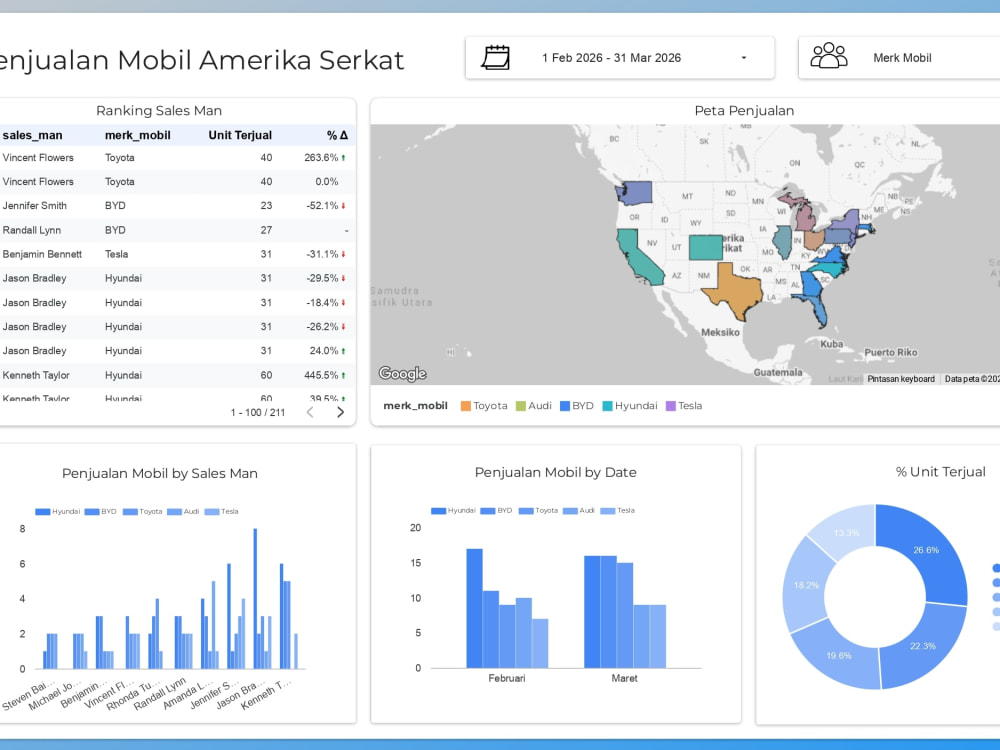1000x750 pixels.
Task: Select Toyota swatch in map legend
Action: tap(466, 406)
